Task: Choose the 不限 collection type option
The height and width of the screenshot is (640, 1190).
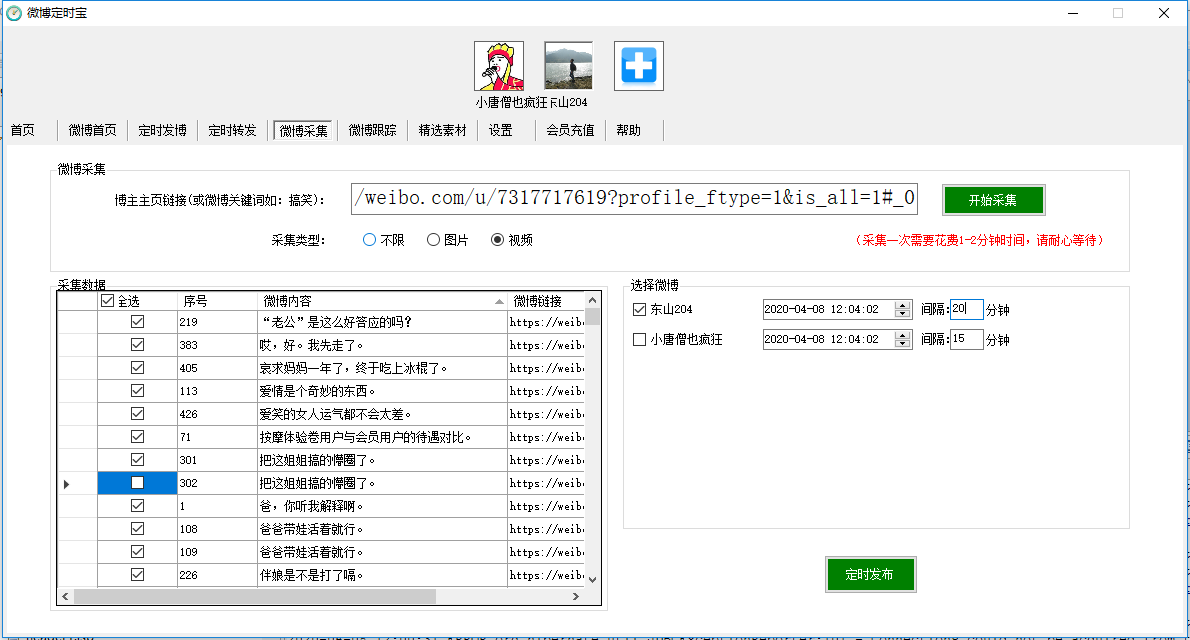Action: coord(370,240)
